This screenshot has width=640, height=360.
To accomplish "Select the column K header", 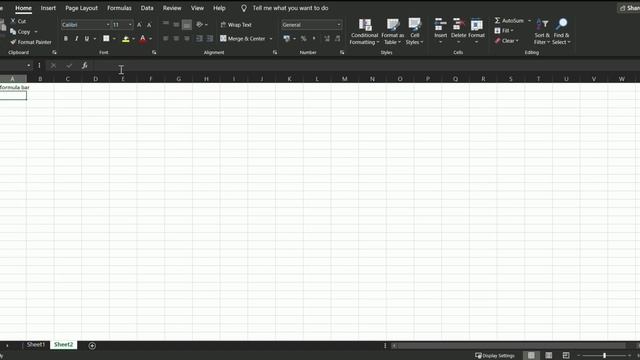I will [289, 79].
